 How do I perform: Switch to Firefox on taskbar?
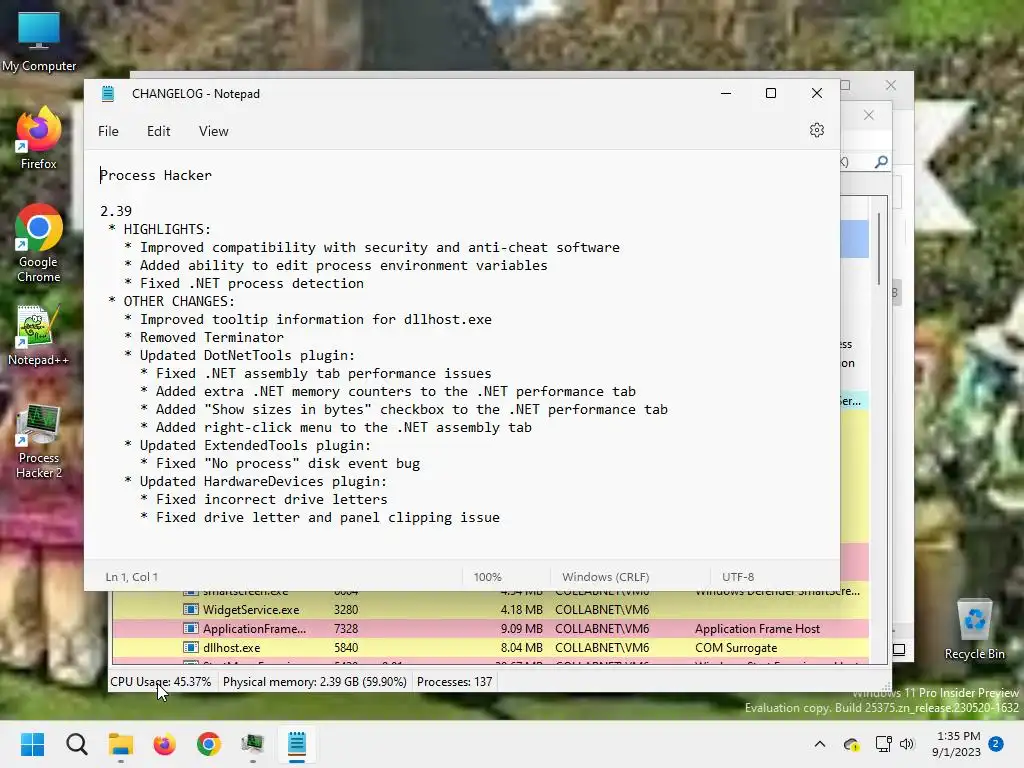(165, 744)
